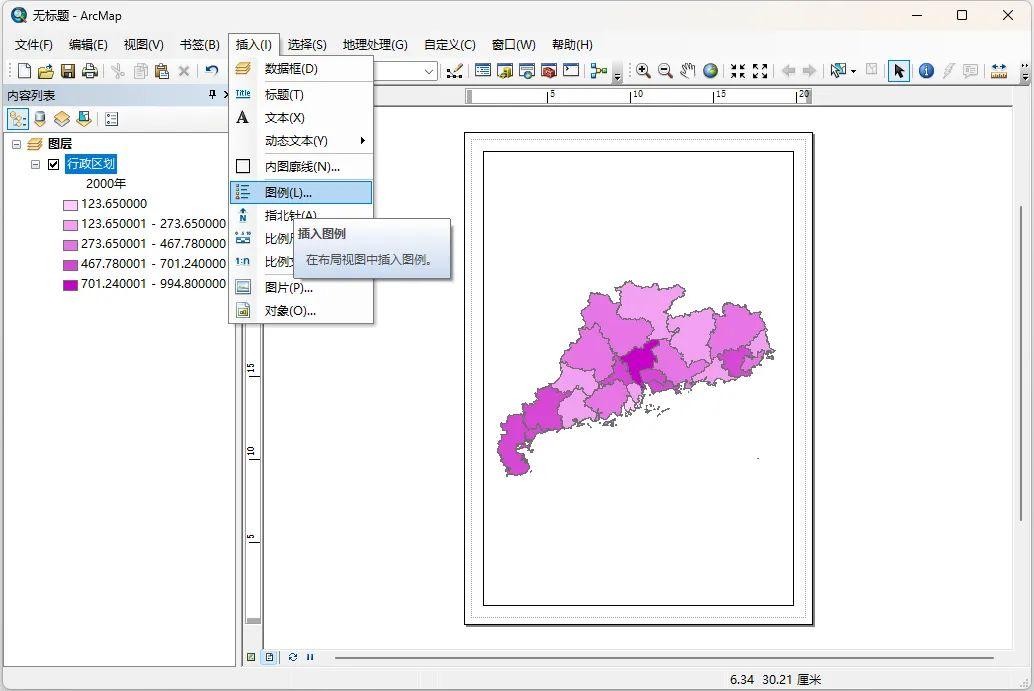The width and height of the screenshot is (1034, 691).
Task: Open select features tool dropdown arrow
Action: [853, 71]
